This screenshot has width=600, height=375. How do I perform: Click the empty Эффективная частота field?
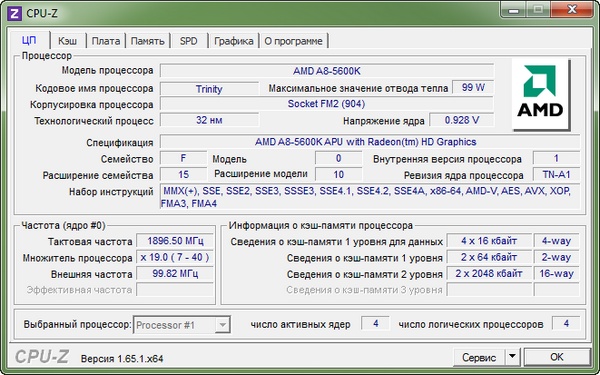tap(175, 290)
